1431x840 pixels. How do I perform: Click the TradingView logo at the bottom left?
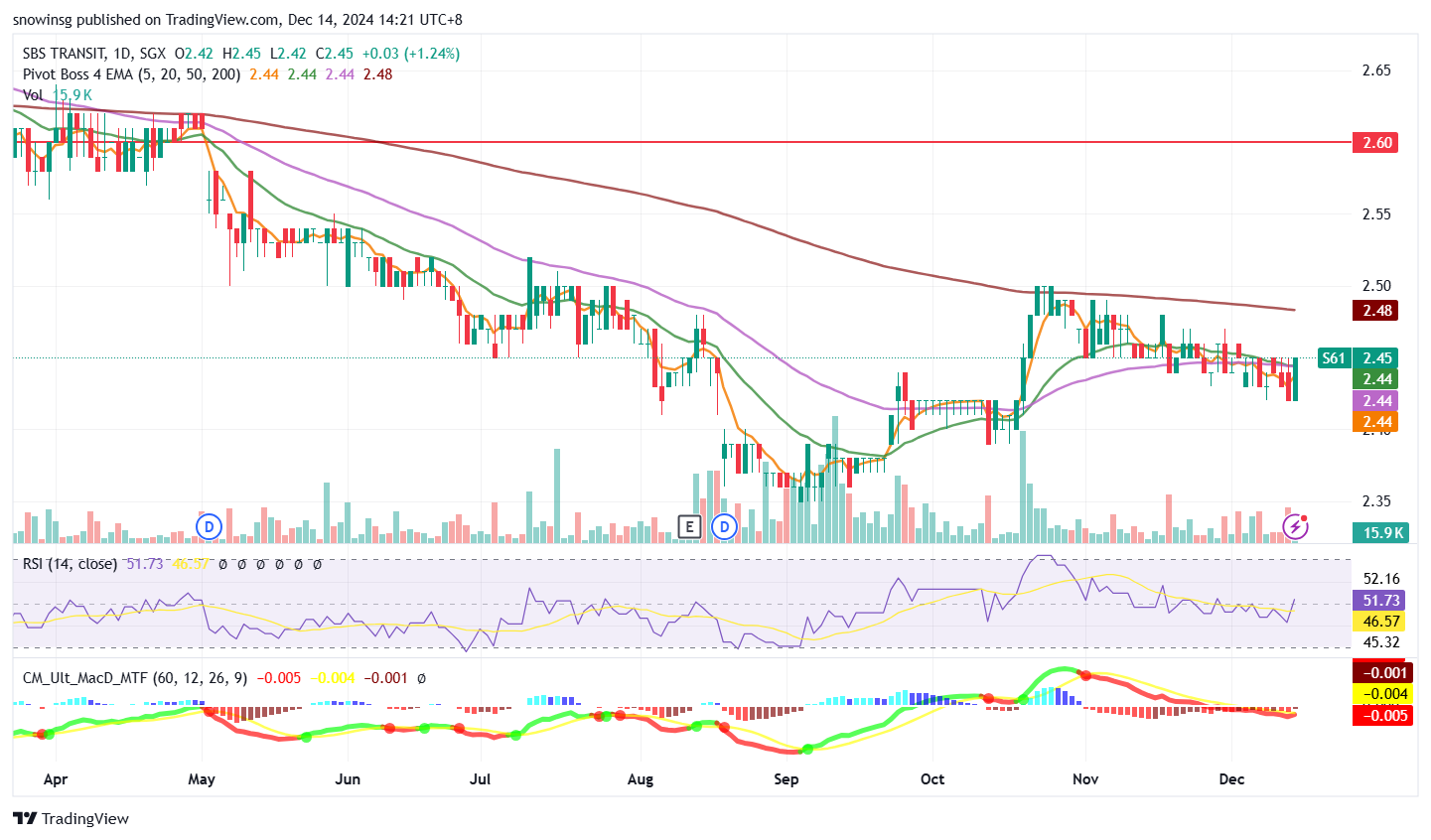(x=72, y=818)
